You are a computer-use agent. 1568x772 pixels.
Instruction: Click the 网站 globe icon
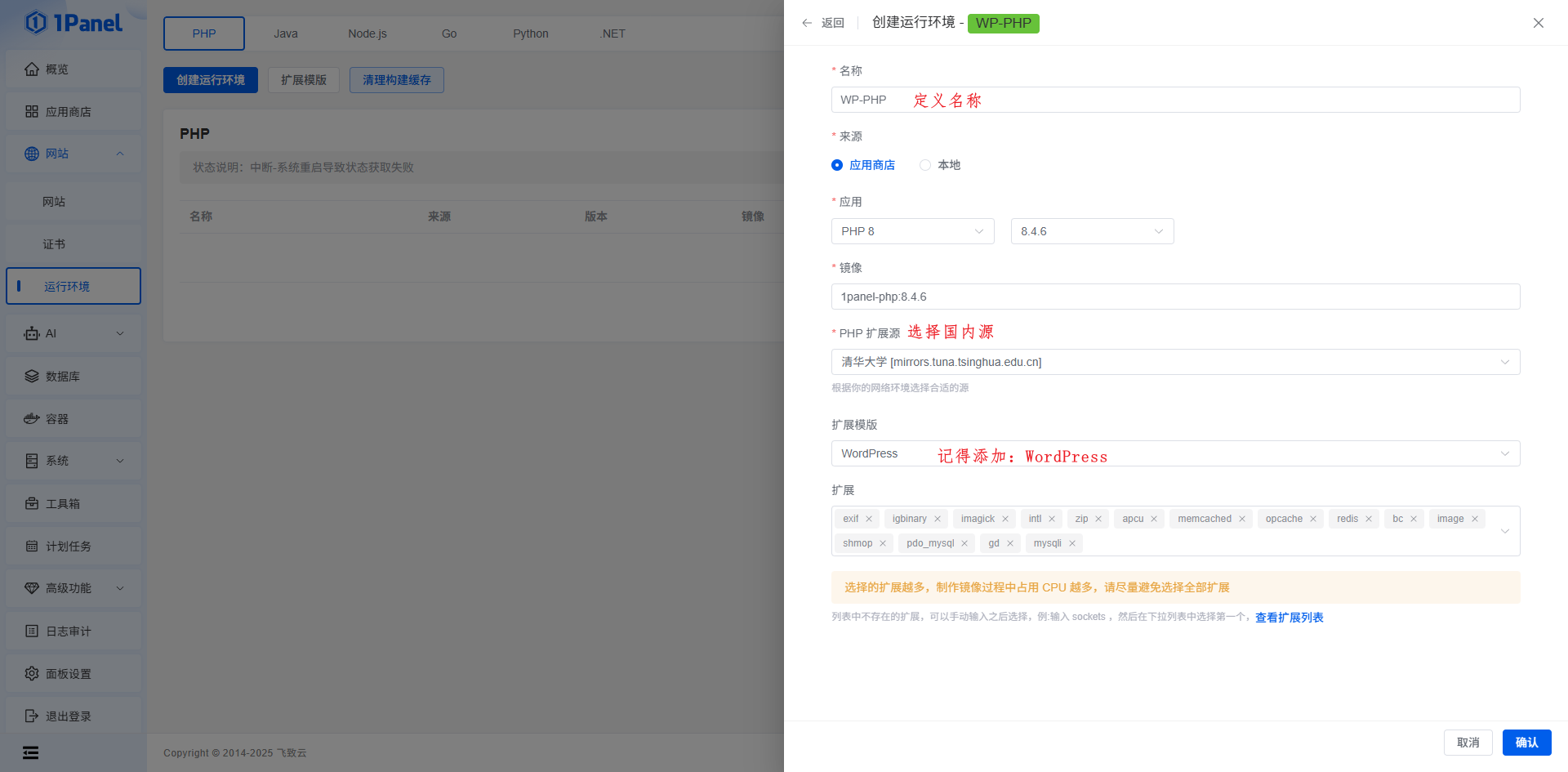pos(32,154)
